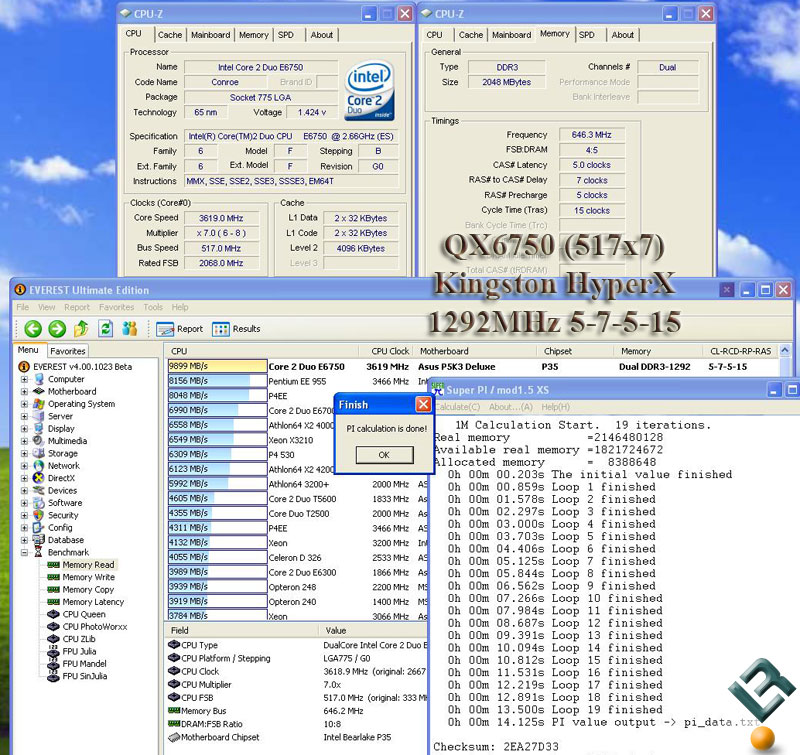Expand the DirectX tree node
This screenshot has width=800, height=755.
click(x=24, y=478)
